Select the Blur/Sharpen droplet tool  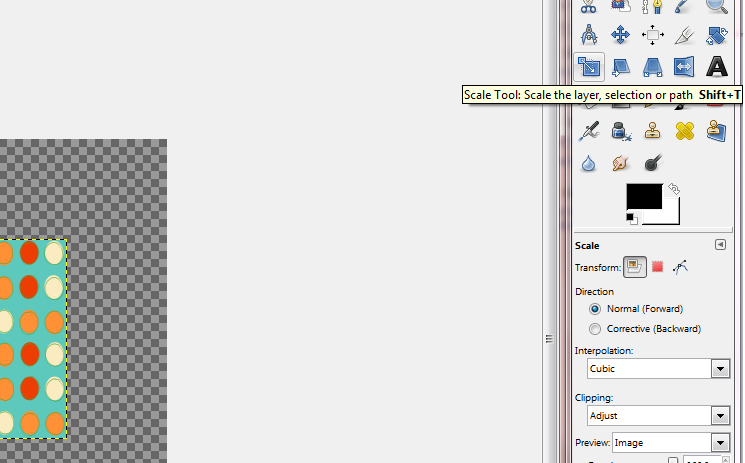point(589,163)
